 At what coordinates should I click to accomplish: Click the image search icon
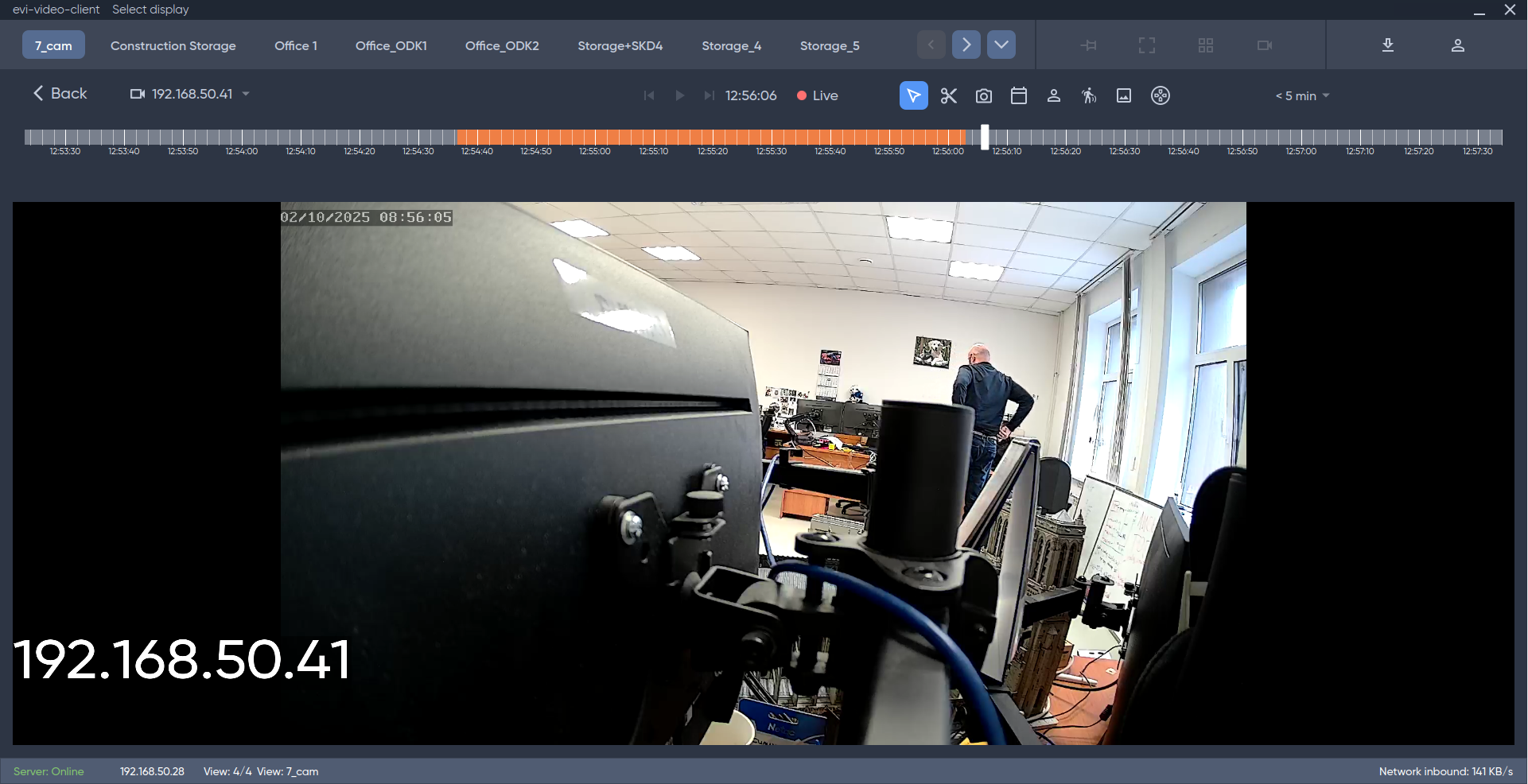tap(1124, 95)
